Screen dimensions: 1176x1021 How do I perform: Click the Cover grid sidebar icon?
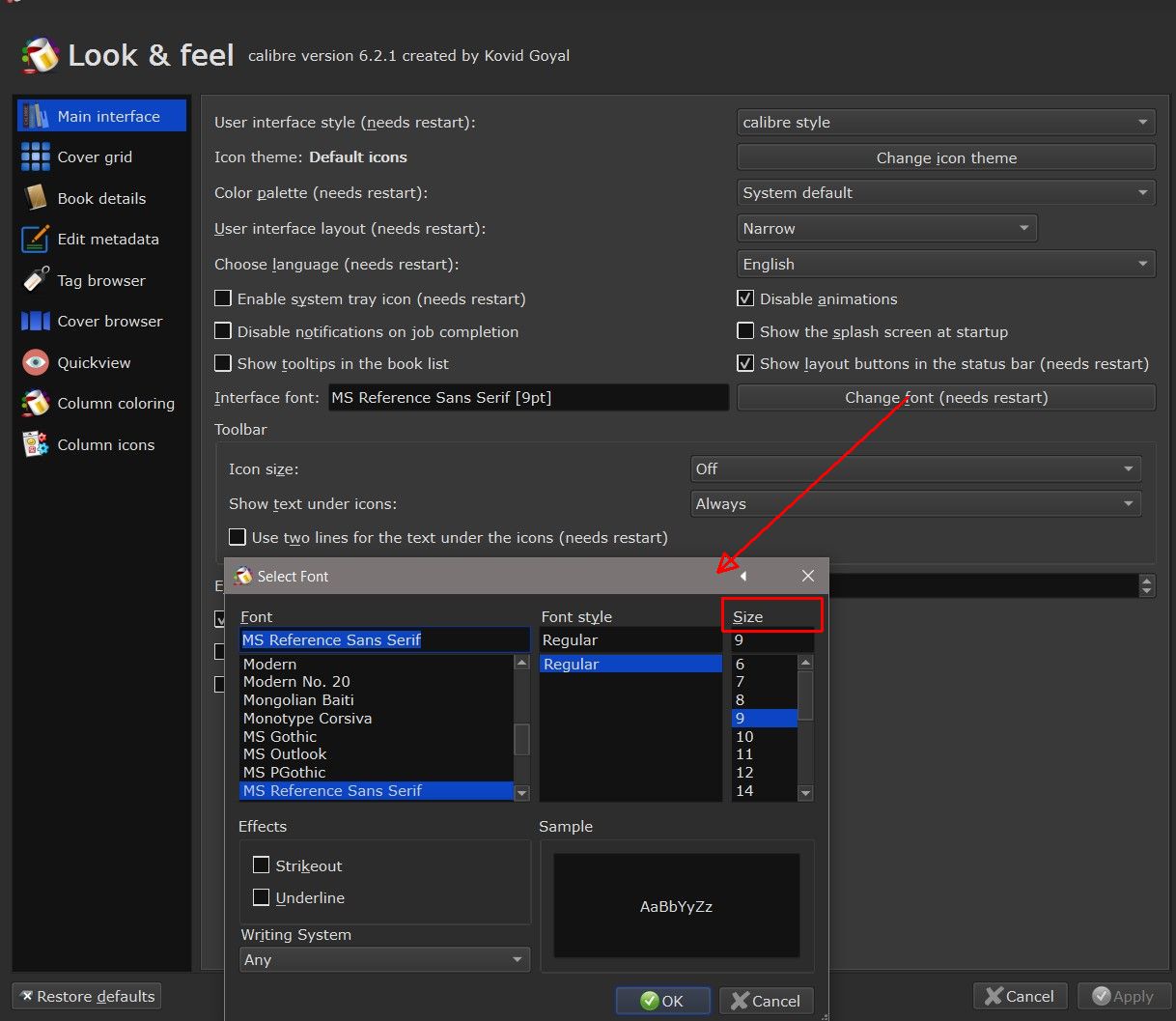[36, 156]
